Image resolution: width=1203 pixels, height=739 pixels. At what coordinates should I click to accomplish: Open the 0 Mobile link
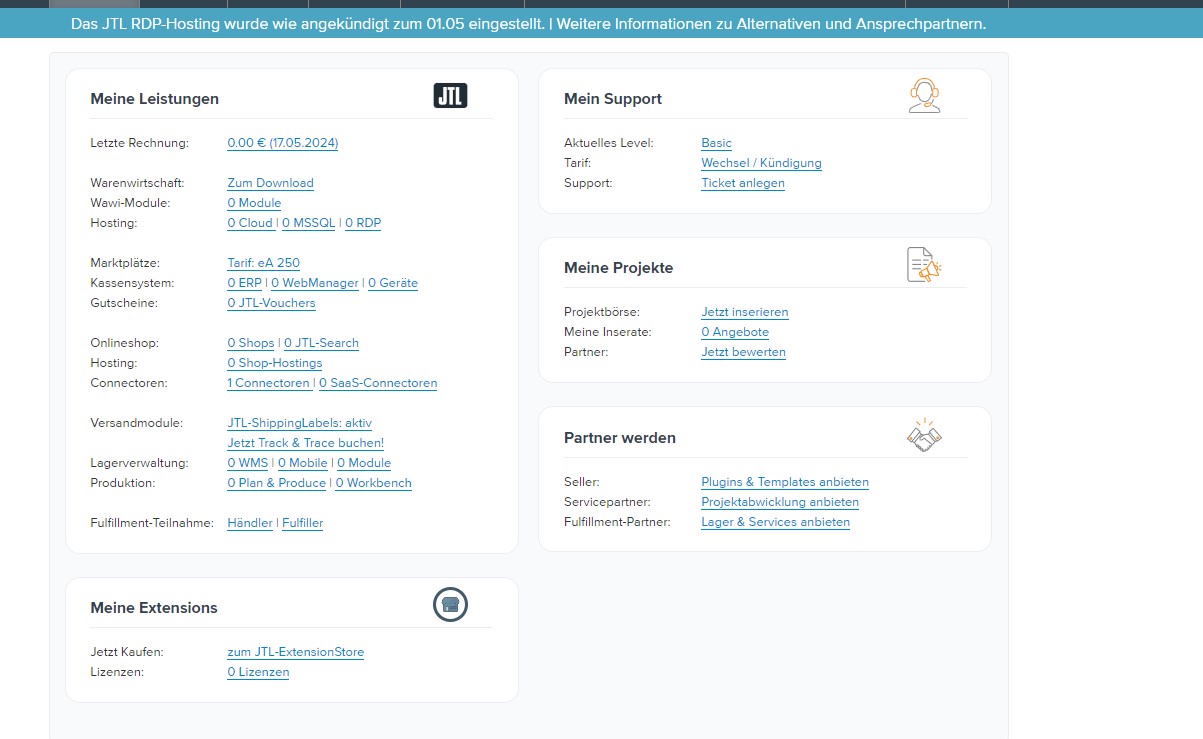coord(303,463)
